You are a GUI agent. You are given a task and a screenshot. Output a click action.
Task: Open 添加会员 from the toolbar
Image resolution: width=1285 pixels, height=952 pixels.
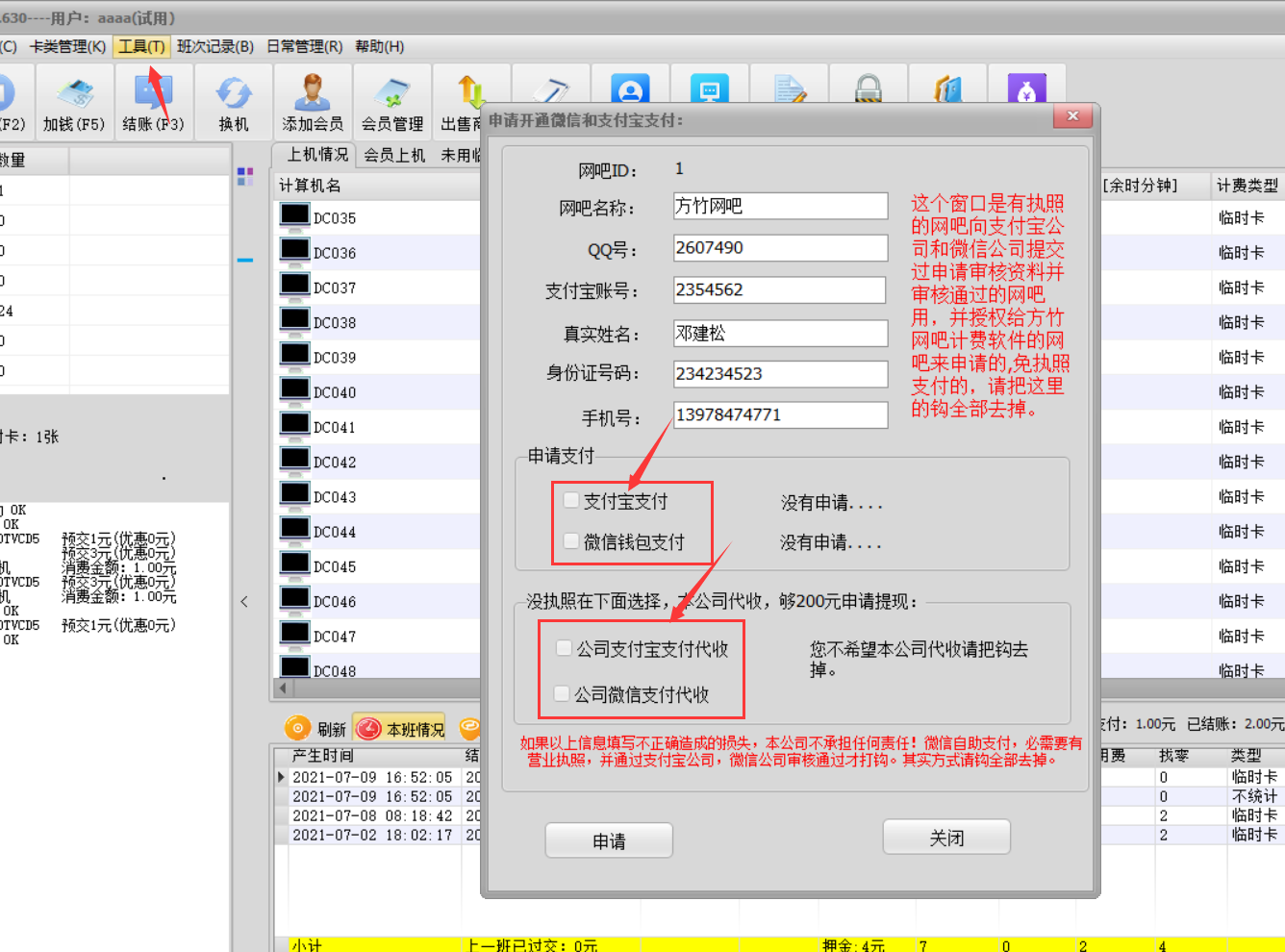312,95
